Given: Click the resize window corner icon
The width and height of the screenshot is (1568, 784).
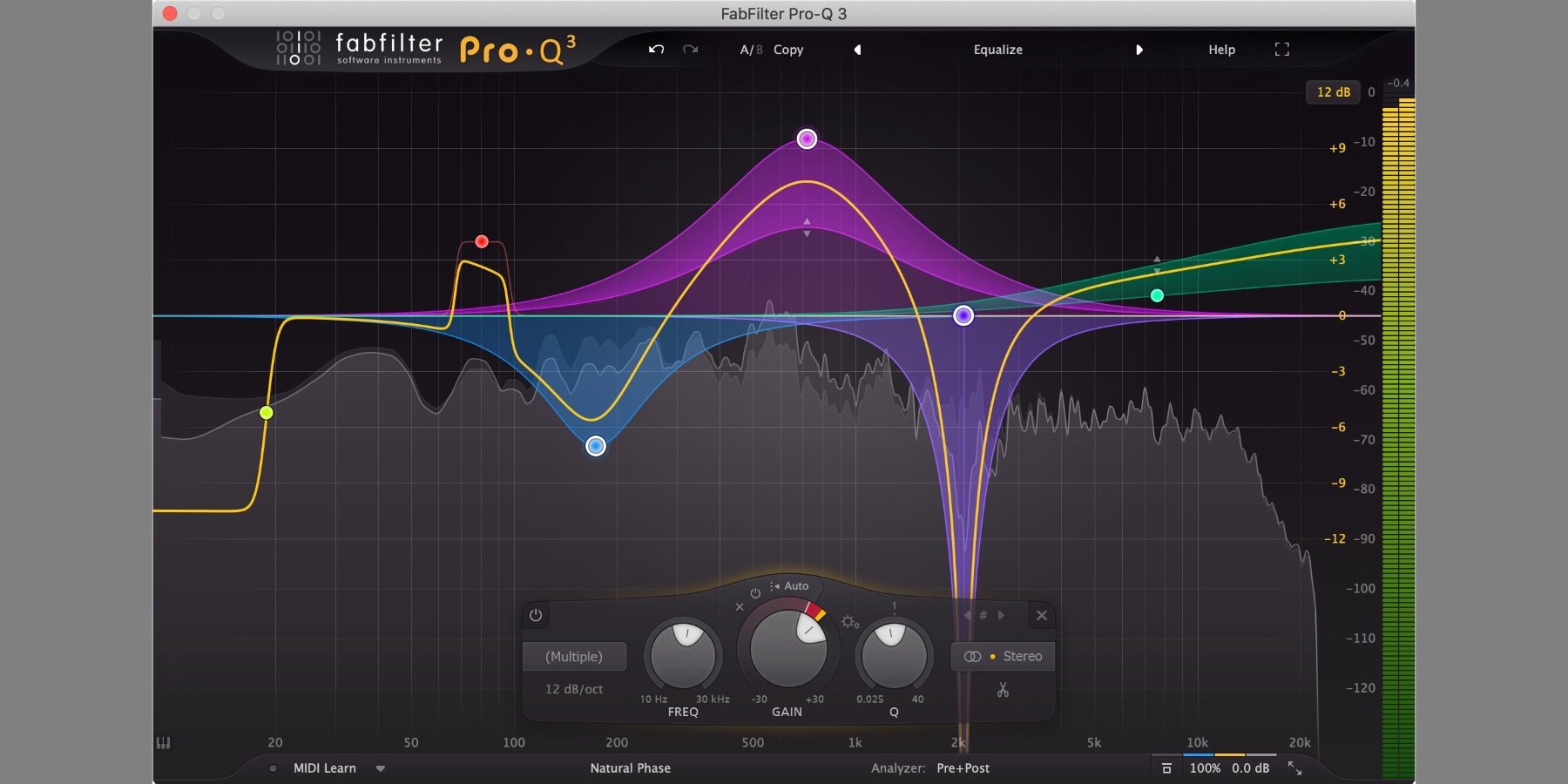Looking at the screenshot, I should (x=1294, y=768).
